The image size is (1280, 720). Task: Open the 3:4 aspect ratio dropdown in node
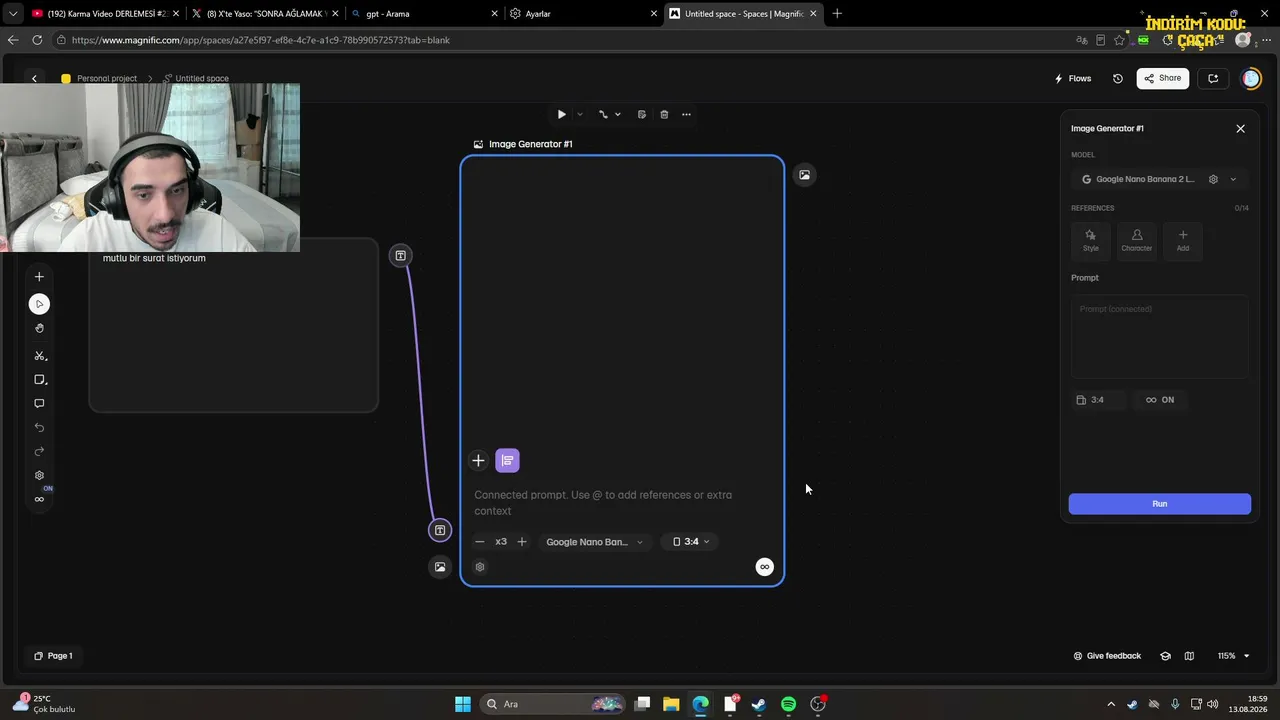click(x=690, y=542)
